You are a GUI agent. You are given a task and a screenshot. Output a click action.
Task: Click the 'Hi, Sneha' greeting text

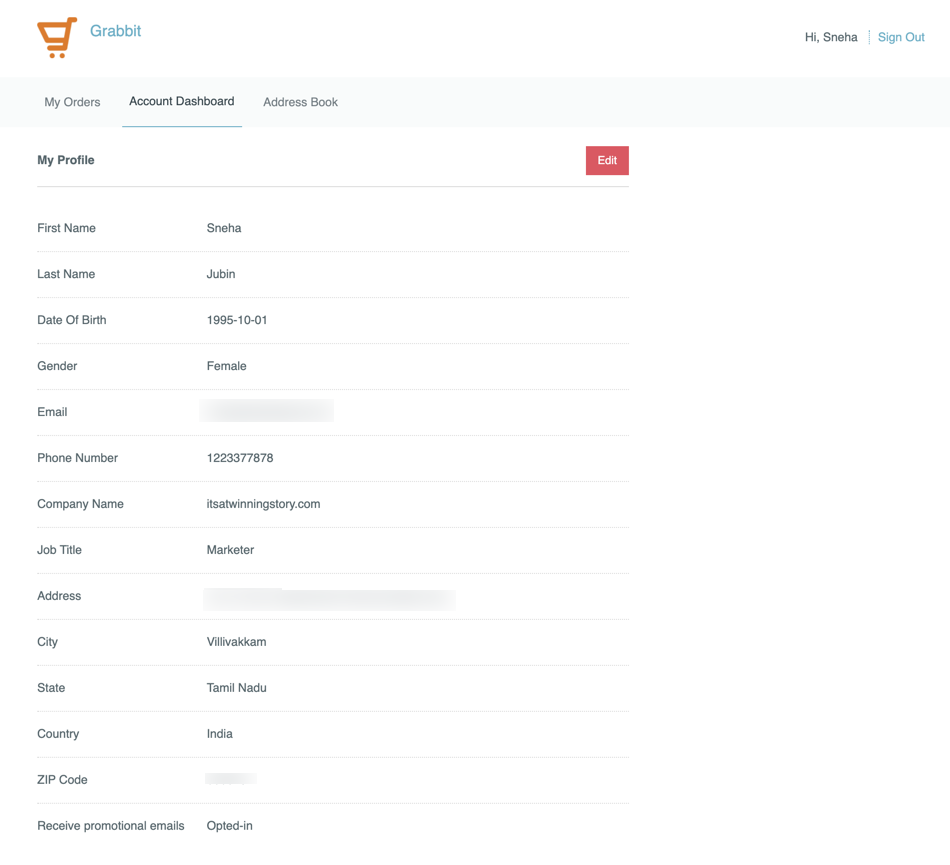830,37
